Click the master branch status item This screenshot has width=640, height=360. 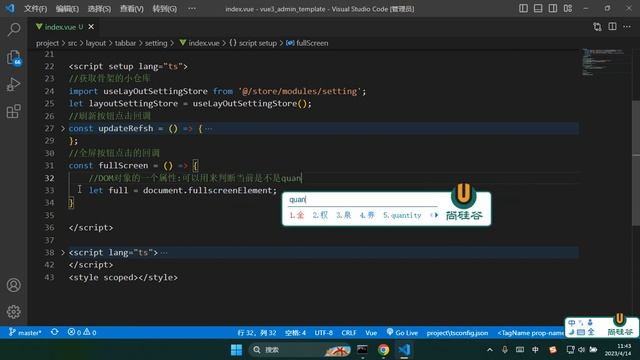[25, 333]
